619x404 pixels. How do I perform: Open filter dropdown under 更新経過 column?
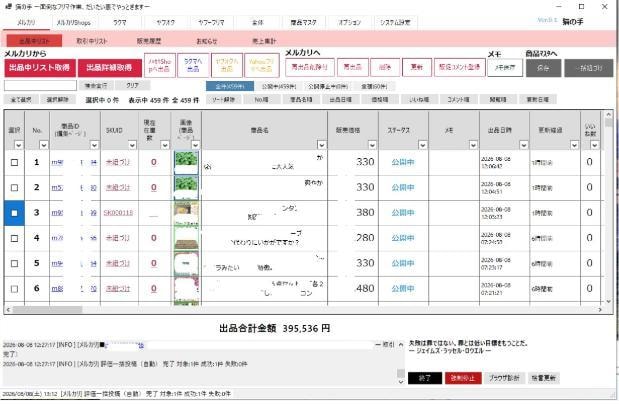pyautogui.click(x=574, y=145)
